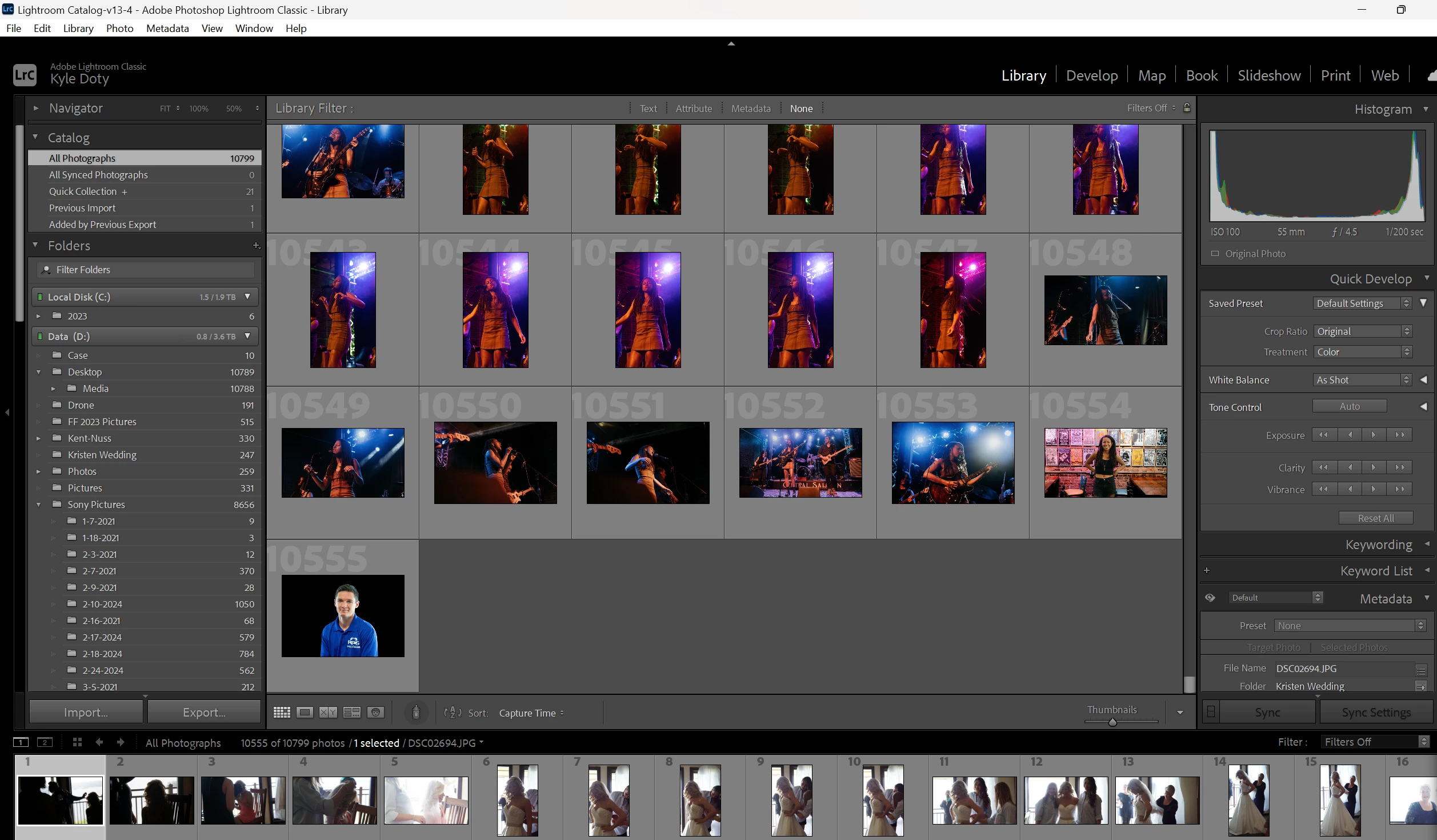Open People view face icon
Image resolution: width=1437 pixels, height=840 pixels.
coord(375,713)
